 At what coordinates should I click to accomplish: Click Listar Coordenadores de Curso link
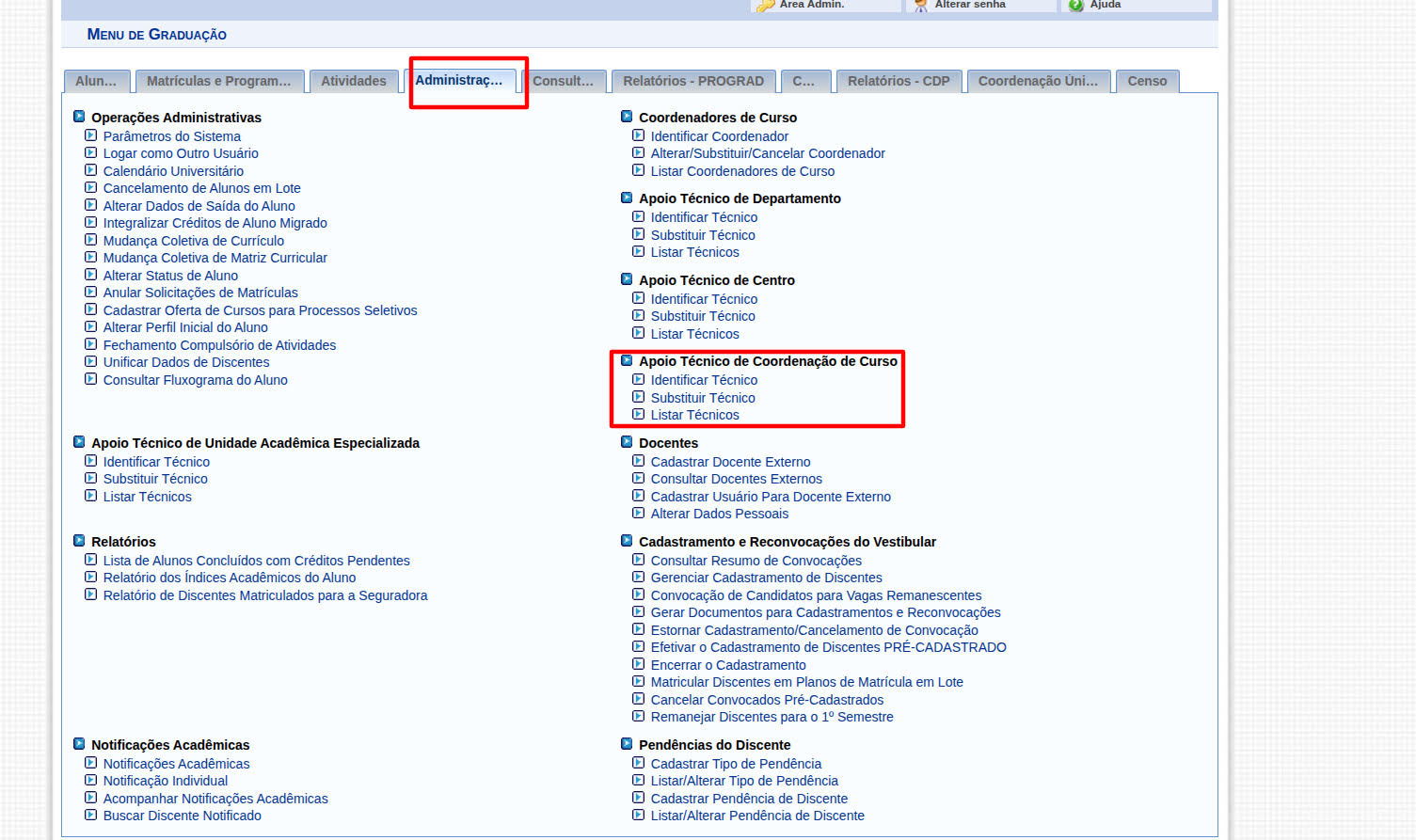742,171
